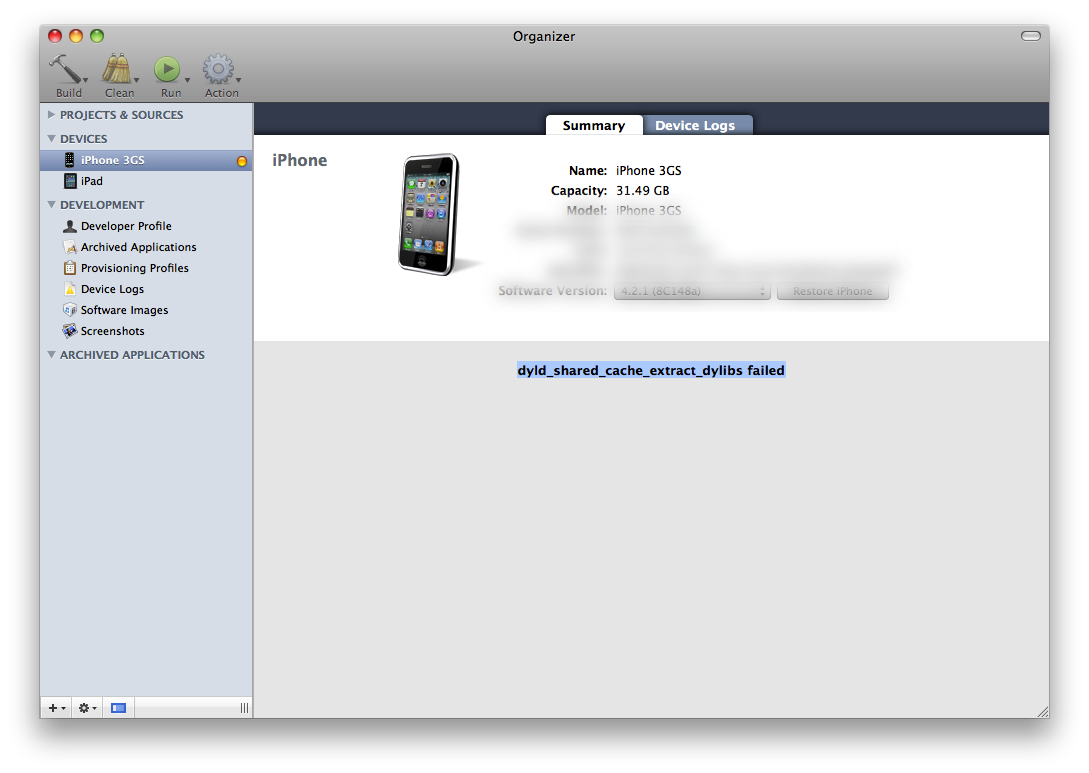Collapse the Development section
The image size is (1089, 773).
51,205
